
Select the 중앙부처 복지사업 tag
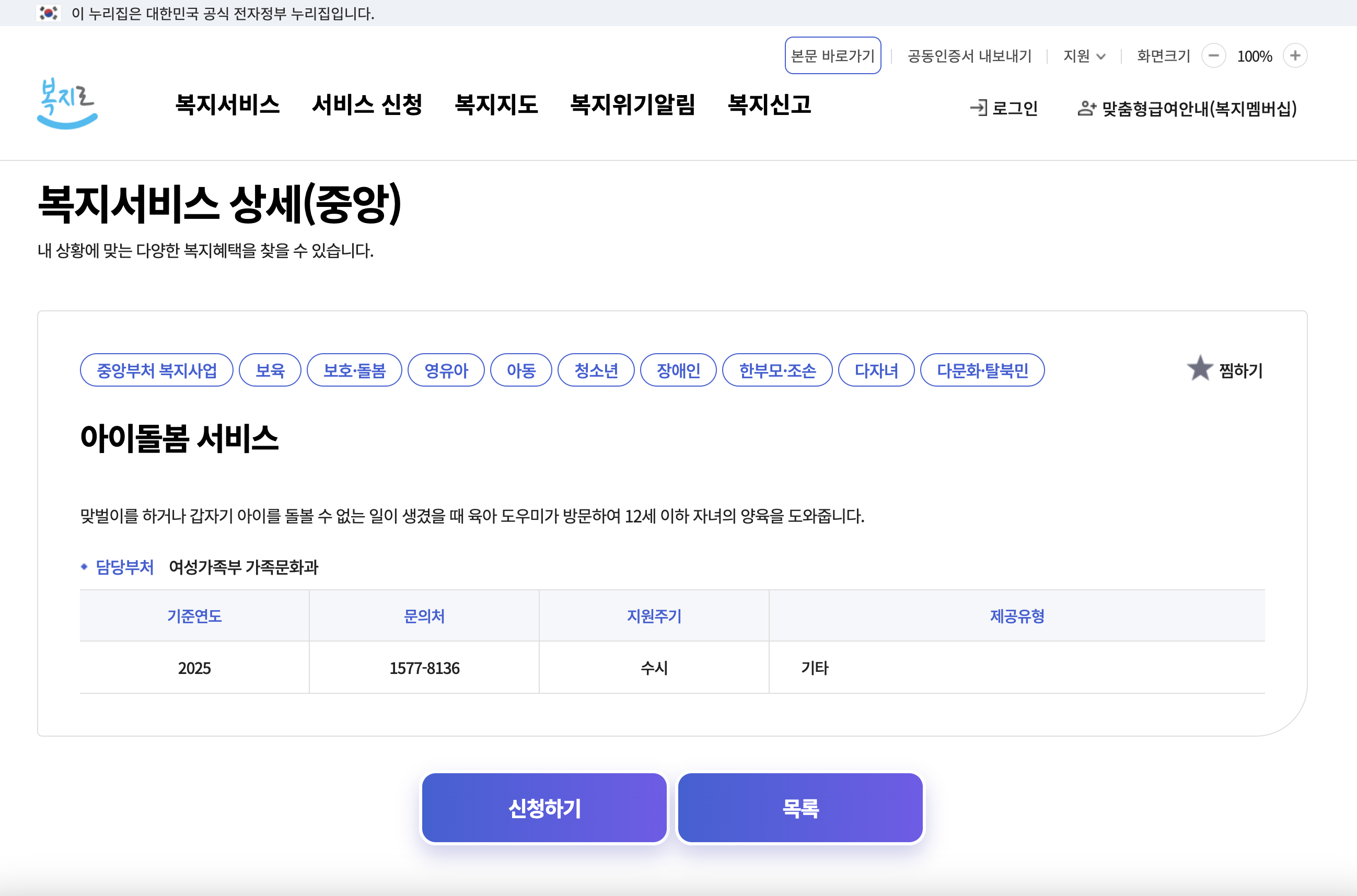[157, 370]
